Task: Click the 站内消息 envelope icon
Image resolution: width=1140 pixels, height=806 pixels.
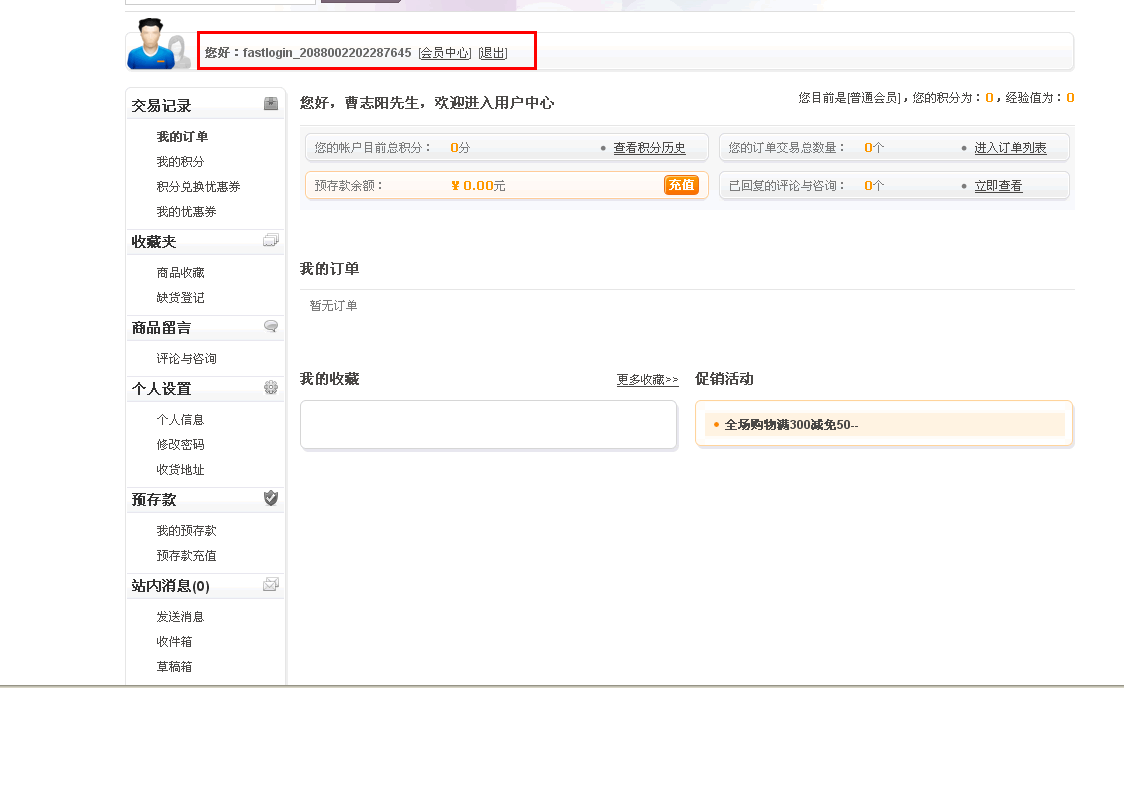Action: (271, 584)
